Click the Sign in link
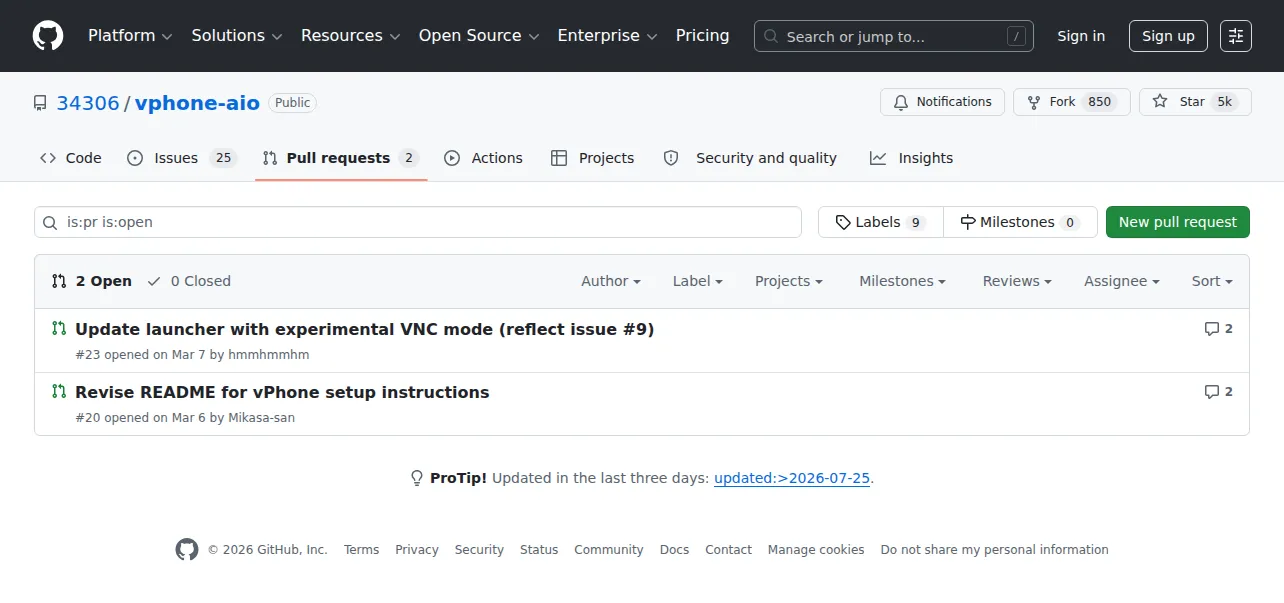The width and height of the screenshot is (1284, 603). pyautogui.click(x=1081, y=36)
